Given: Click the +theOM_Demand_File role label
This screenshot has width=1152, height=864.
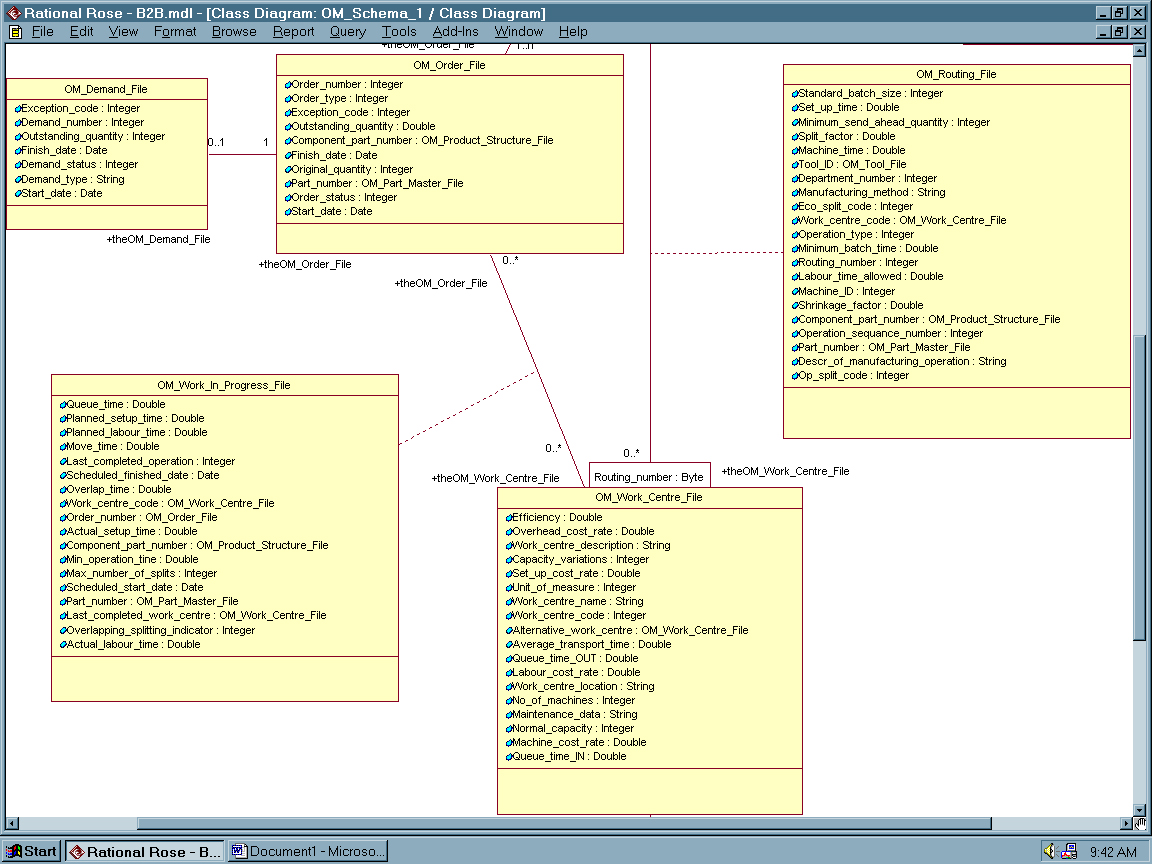Looking at the screenshot, I should [159, 239].
